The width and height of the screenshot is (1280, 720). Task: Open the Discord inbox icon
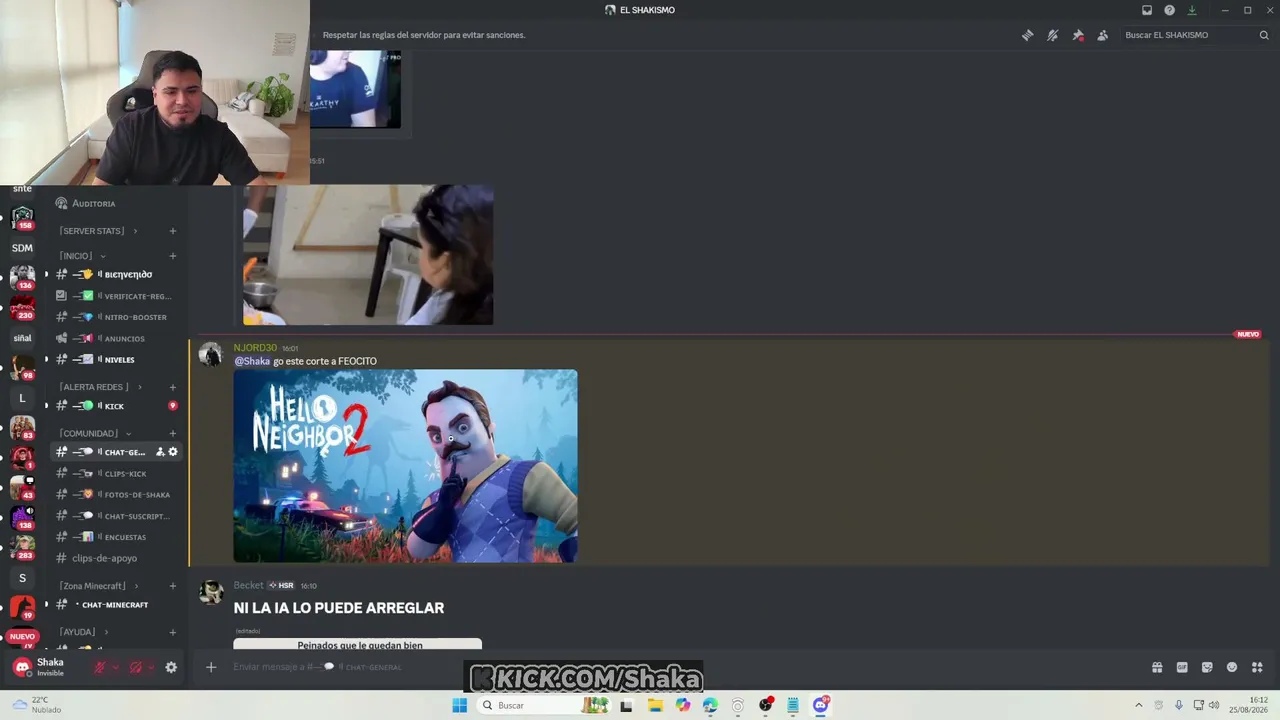[1147, 10]
